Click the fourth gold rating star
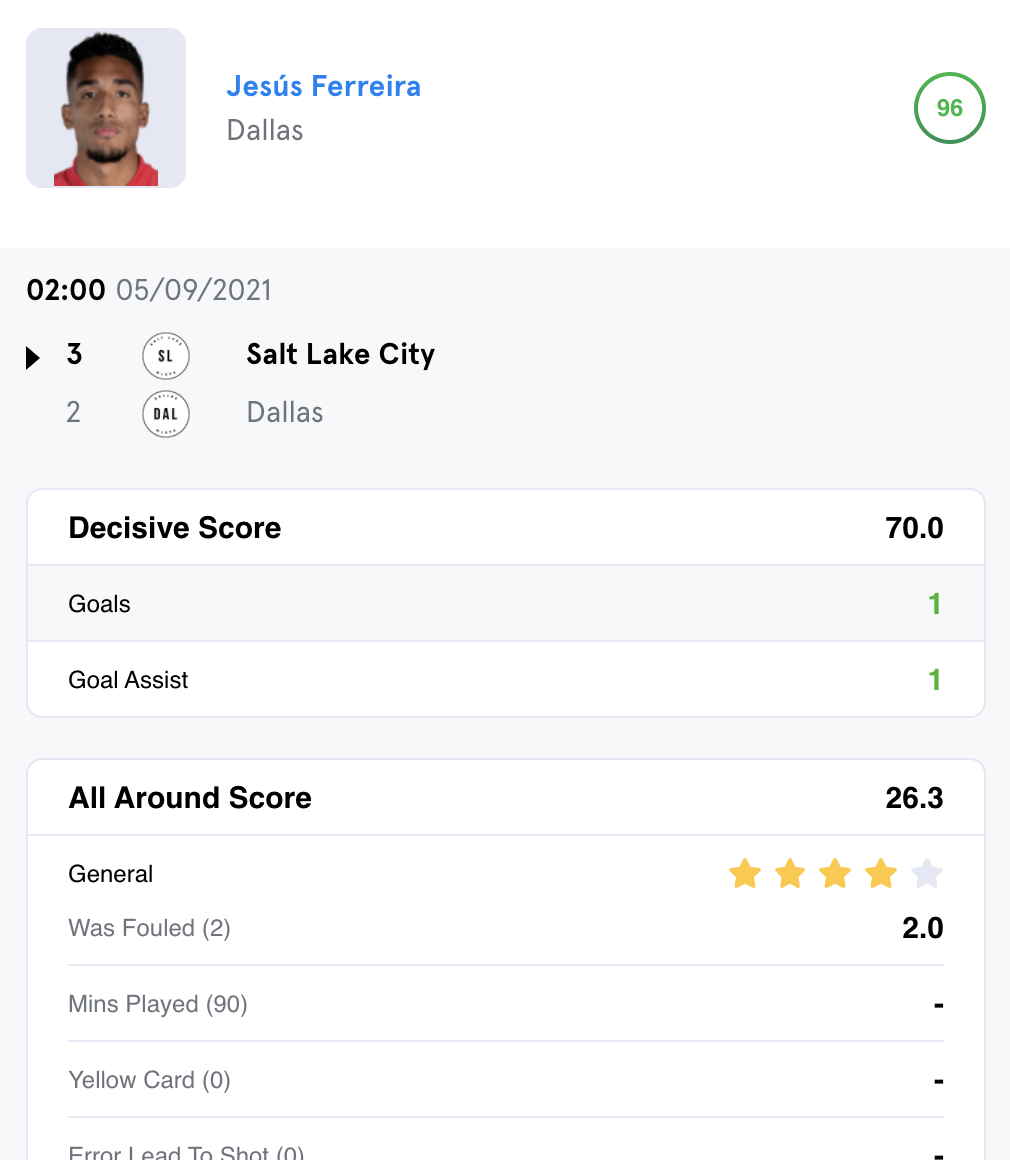 pyautogui.click(x=881, y=874)
